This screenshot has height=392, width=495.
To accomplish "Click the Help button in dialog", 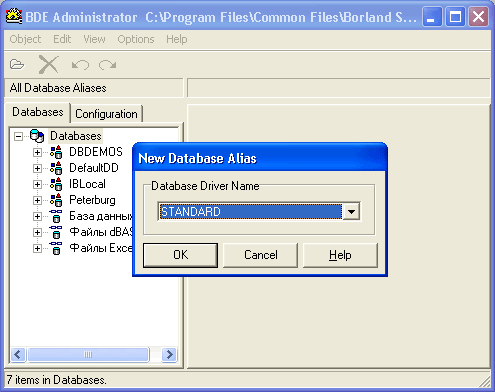I will 340,255.
